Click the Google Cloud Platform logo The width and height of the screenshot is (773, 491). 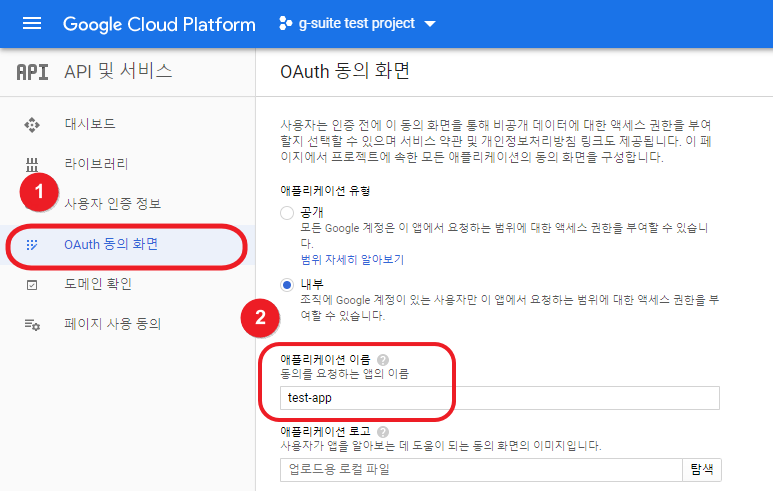click(x=159, y=24)
